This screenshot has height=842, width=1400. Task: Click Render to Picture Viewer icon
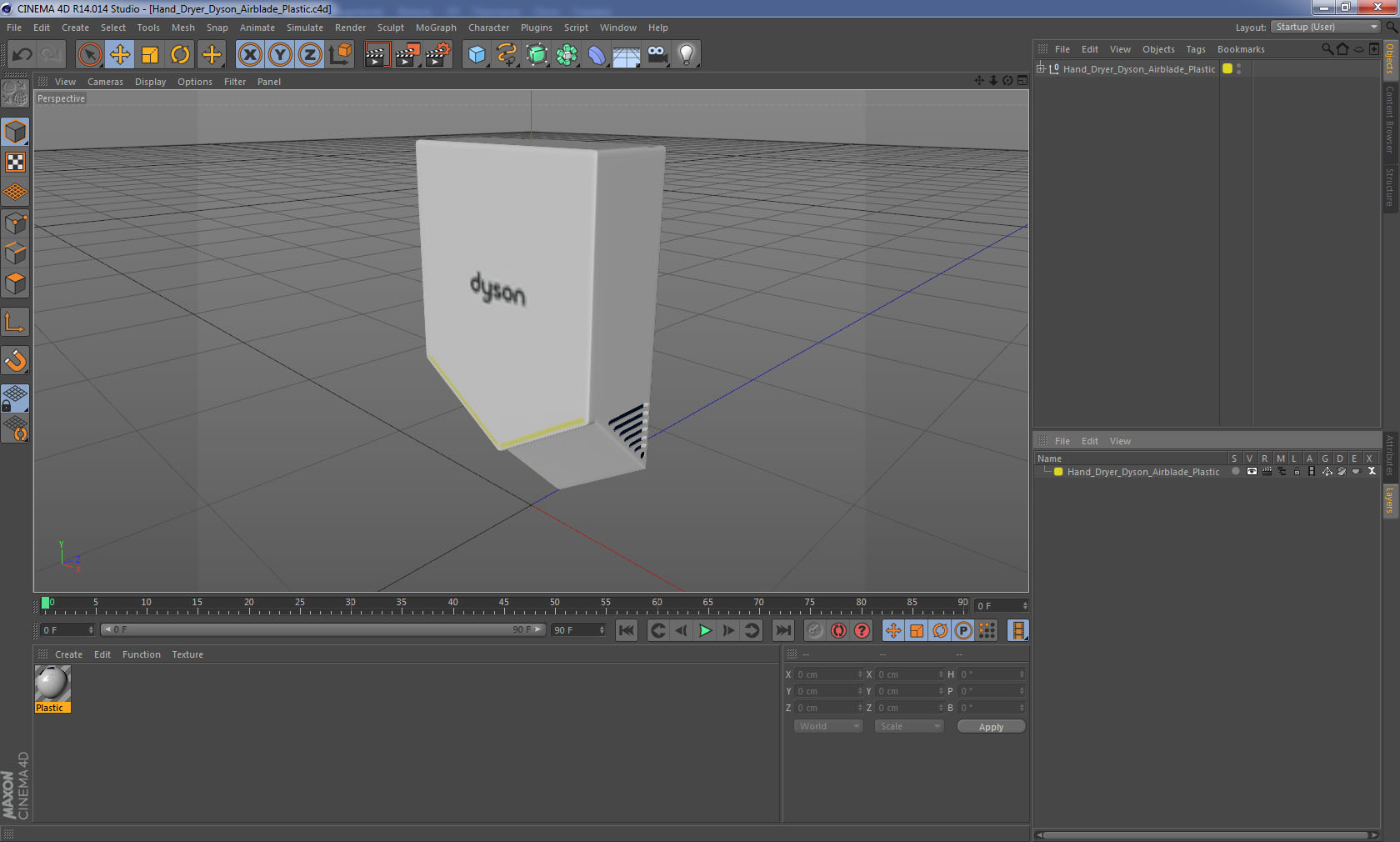coord(407,55)
